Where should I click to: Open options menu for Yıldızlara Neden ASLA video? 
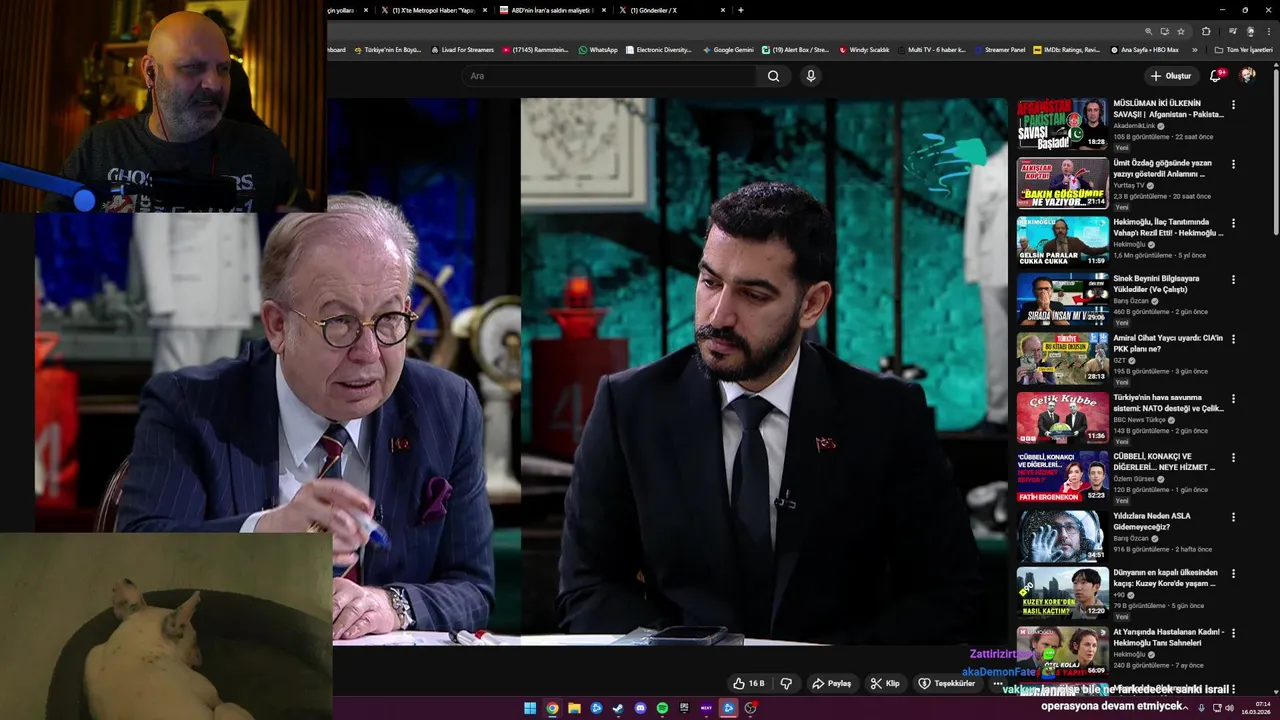point(1233,517)
